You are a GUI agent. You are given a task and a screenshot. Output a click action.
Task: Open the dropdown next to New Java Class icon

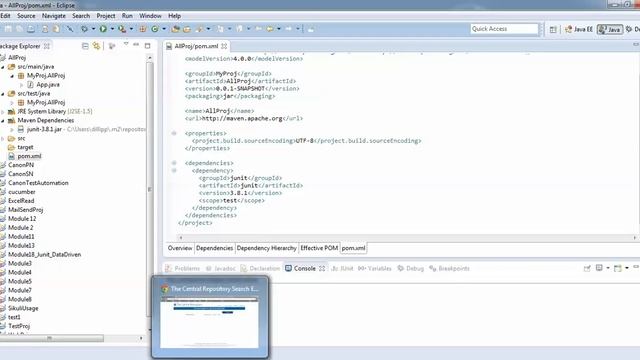click(164, 29)
